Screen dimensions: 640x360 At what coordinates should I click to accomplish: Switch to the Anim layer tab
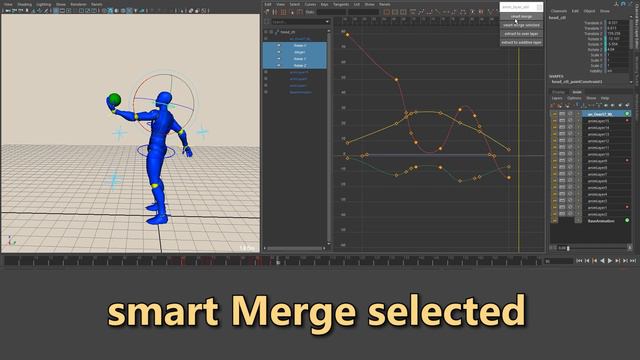pyautogui.click(x=577, y=92)
